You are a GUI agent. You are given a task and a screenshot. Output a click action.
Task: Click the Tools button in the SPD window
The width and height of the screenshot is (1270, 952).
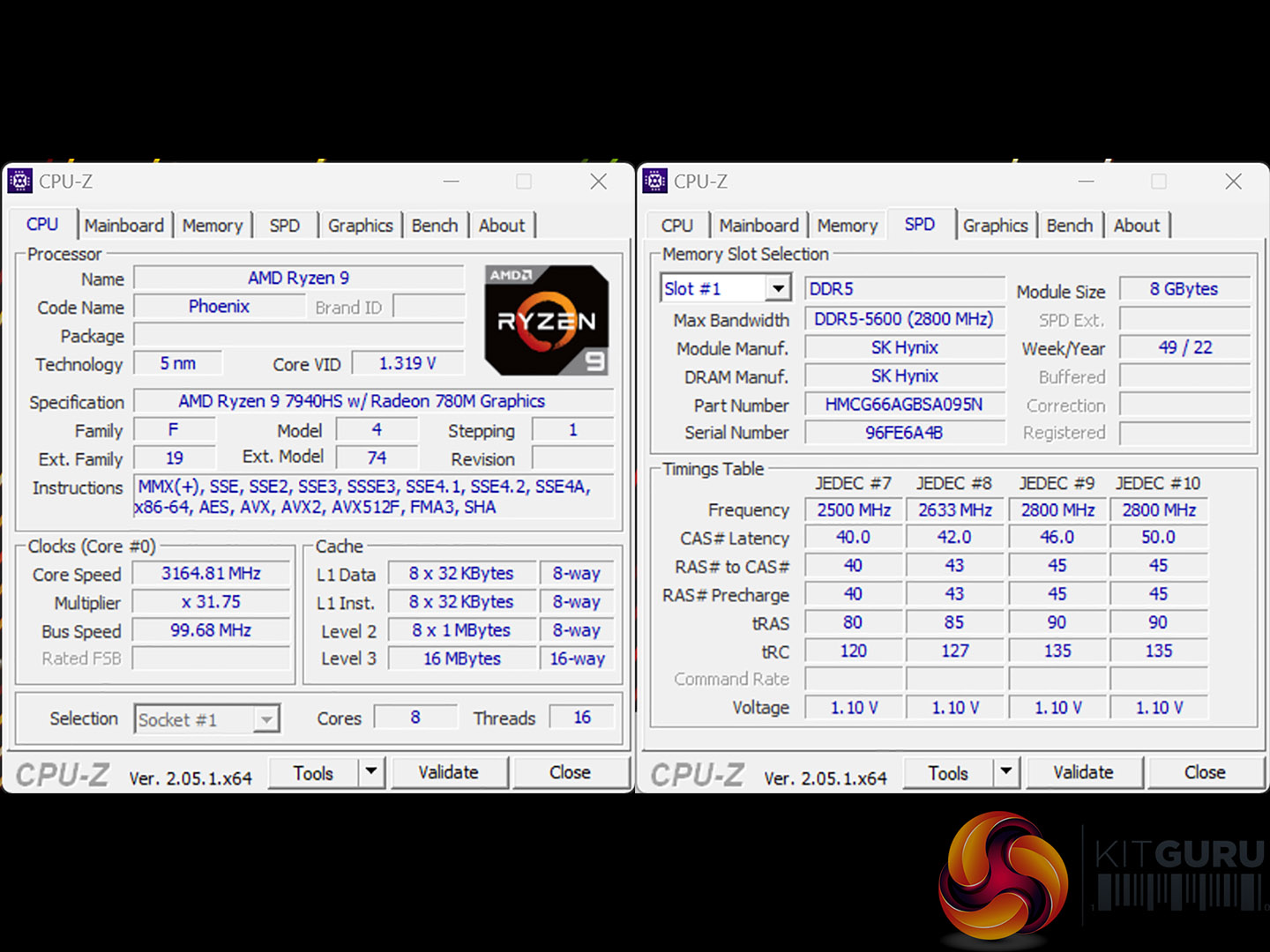(x=948, y=773)
